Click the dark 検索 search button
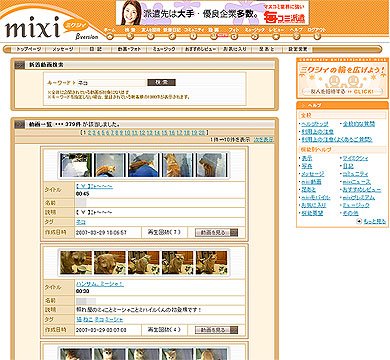Viewport: 390px width, 360px height. (161, 82)
